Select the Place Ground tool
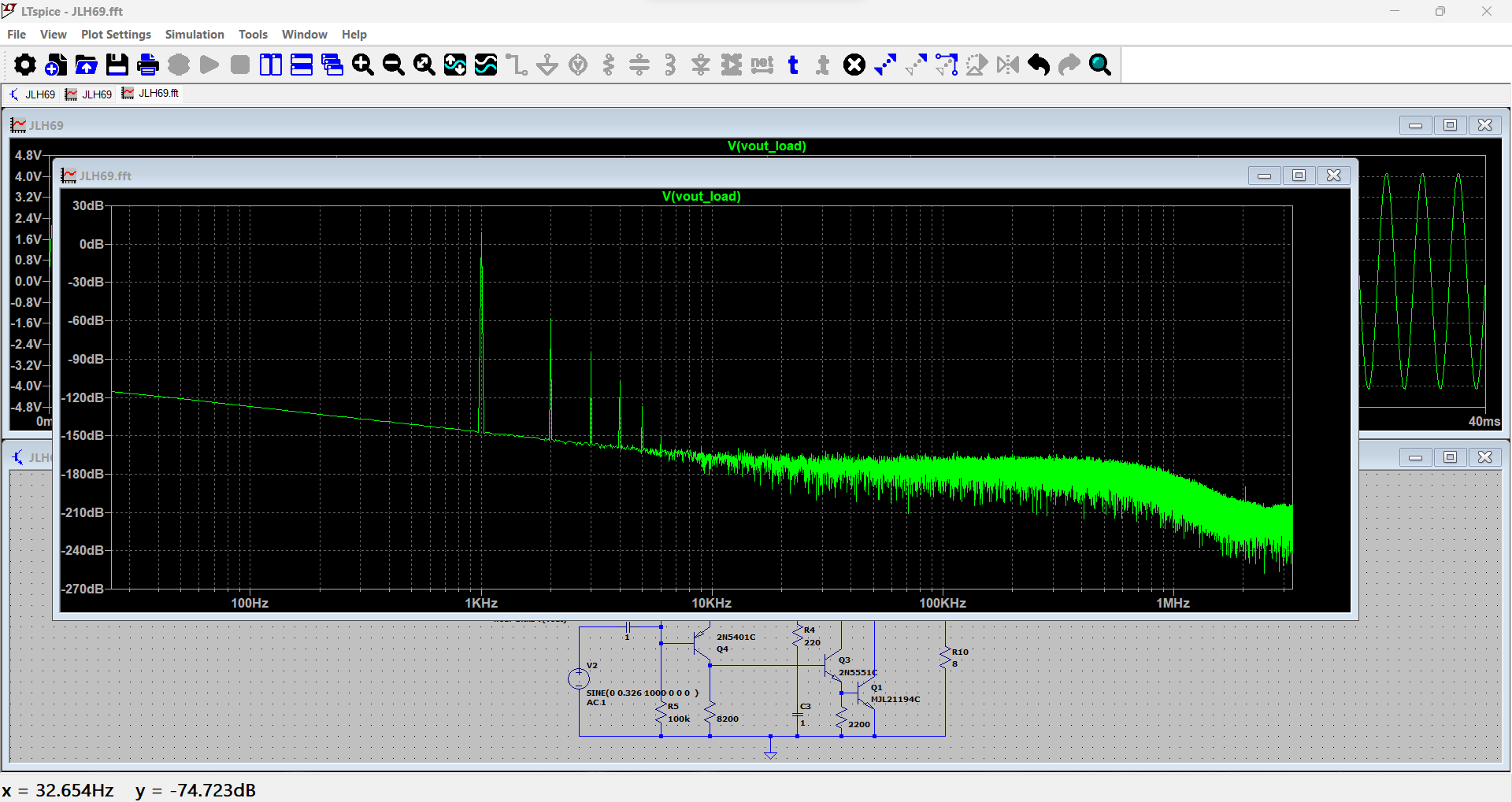 point(547,65)
